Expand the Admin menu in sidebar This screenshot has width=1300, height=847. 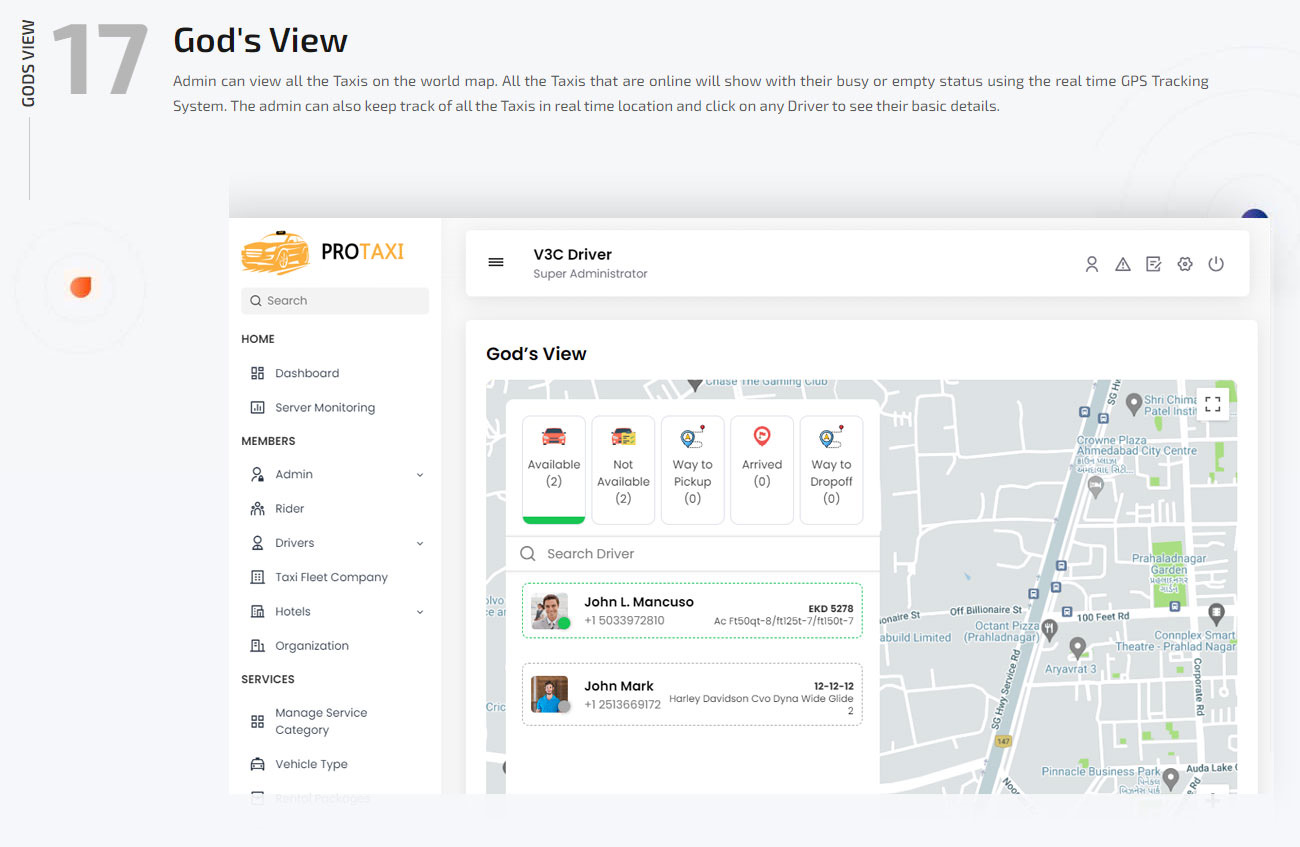pos(418,474)
